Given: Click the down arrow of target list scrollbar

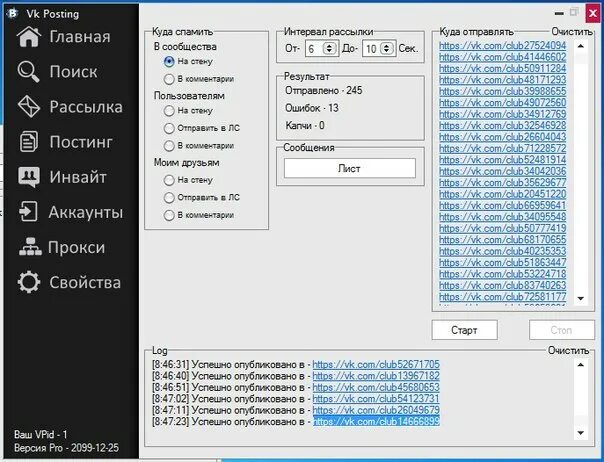Looking at the screenshot, I should pyautogui.click(x=581, y=299).
